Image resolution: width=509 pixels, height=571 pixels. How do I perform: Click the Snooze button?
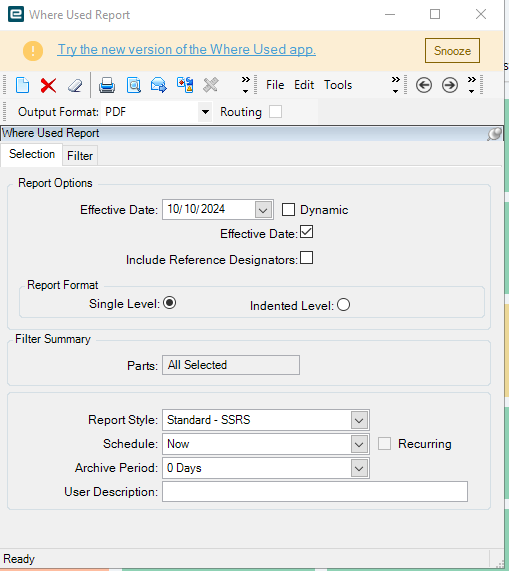pos(452,51)
